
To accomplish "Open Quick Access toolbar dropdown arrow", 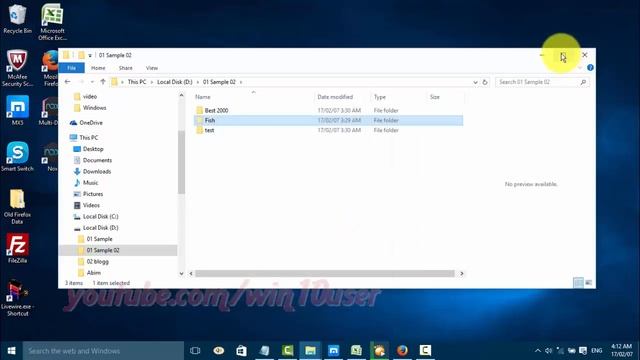I will [90, 56].
